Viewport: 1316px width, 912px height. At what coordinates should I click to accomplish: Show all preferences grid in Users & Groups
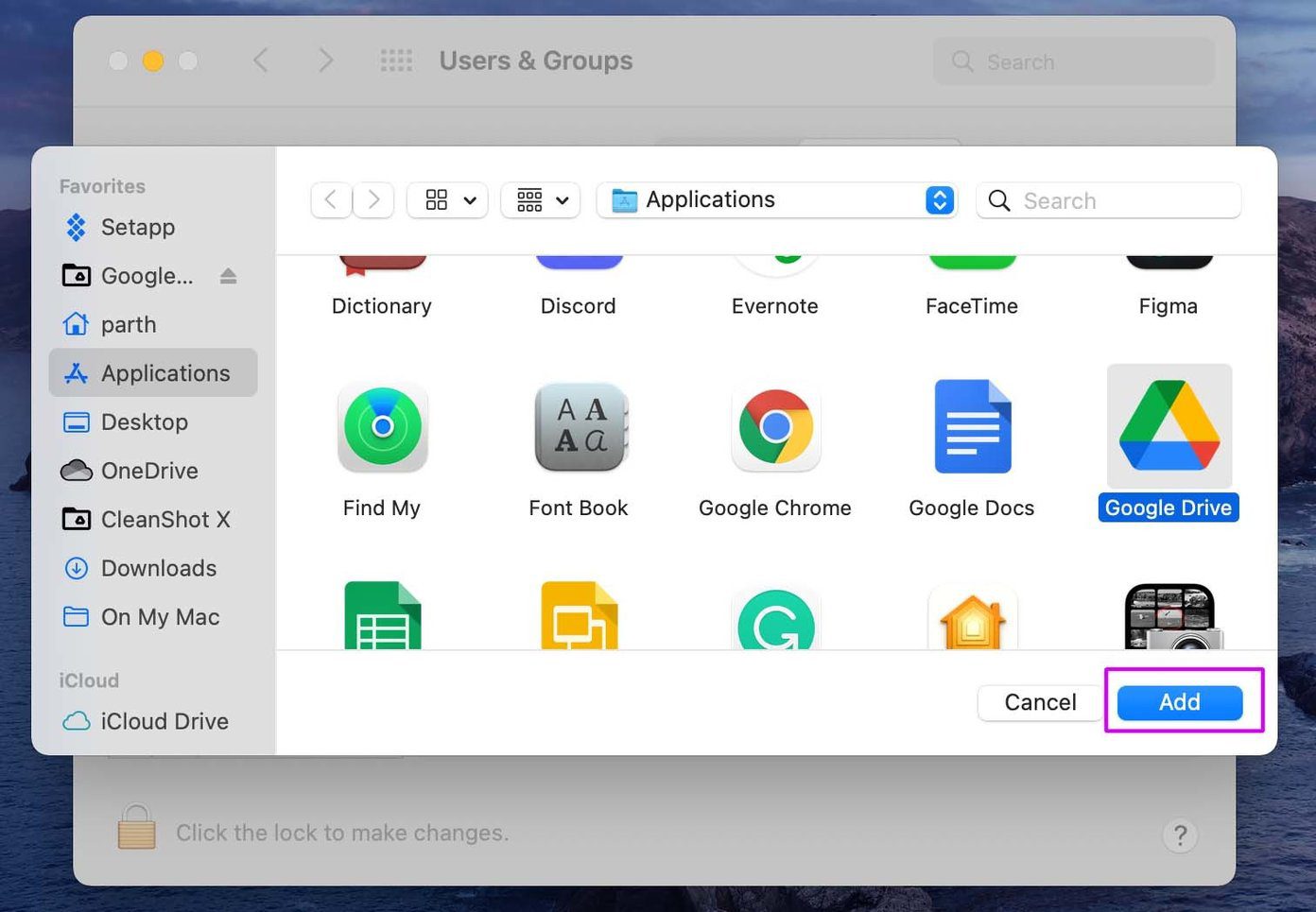coord(396,61)
